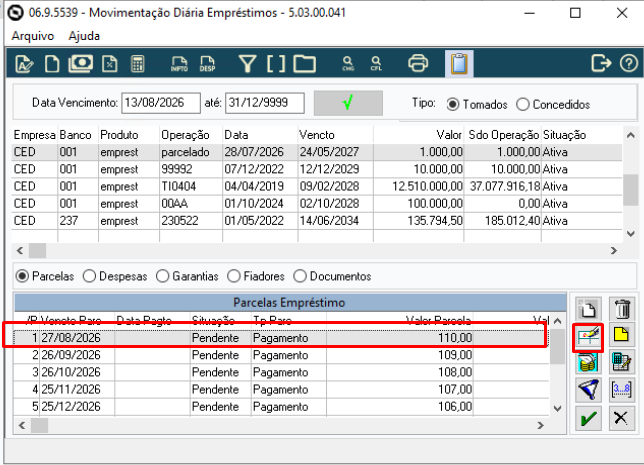
Task: Click the Sdo Operação column header
Action: pyautogui.click(x=503, y=135)
